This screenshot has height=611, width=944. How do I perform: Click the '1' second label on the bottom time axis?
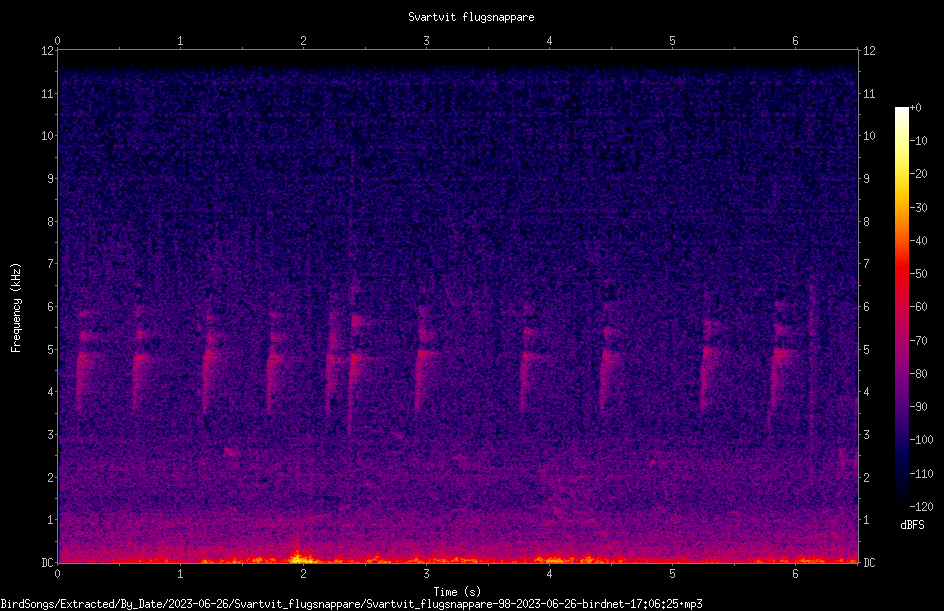[x=180, y=574]
